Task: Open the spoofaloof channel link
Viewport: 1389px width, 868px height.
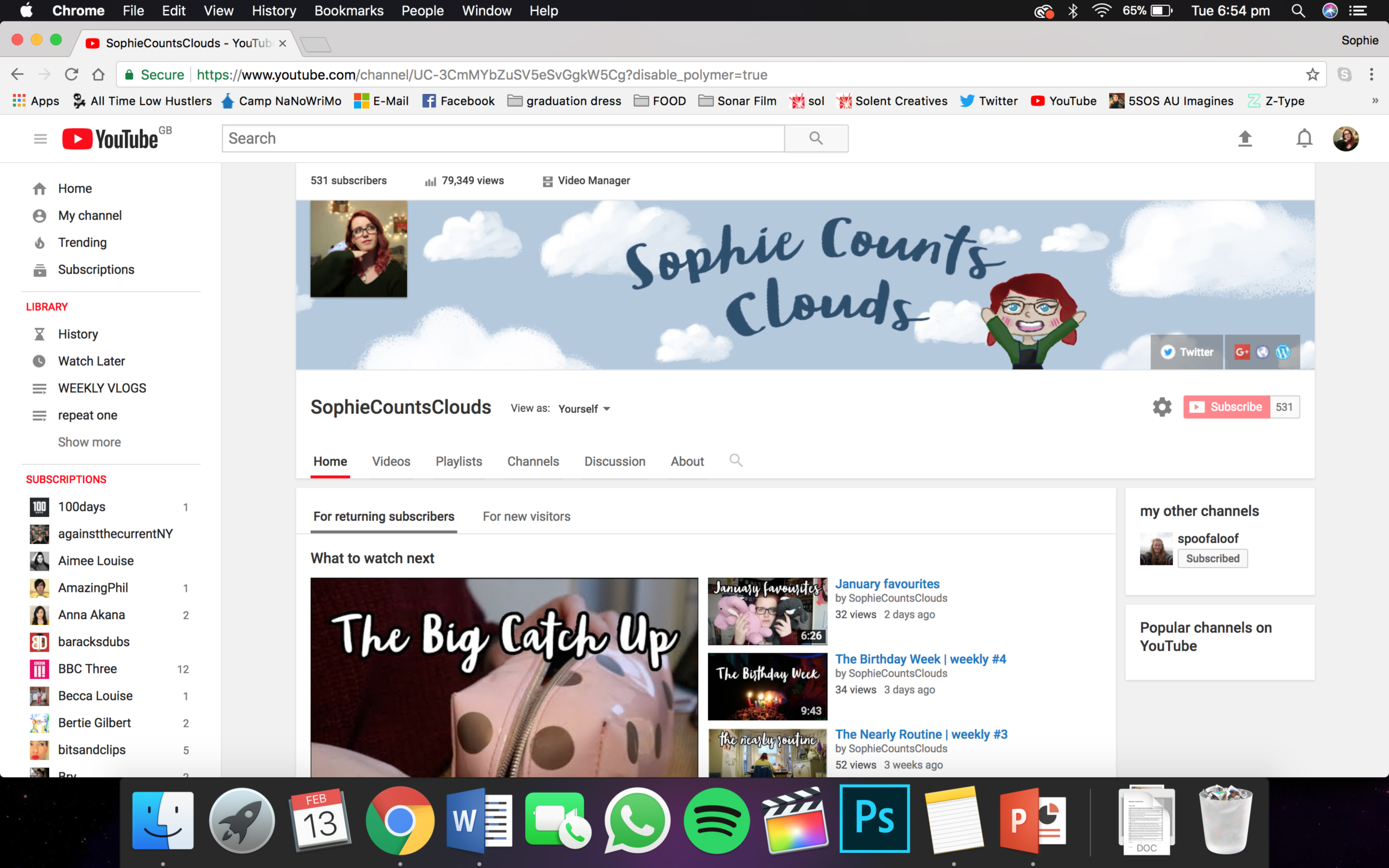Action: [x=1208, y=538]
